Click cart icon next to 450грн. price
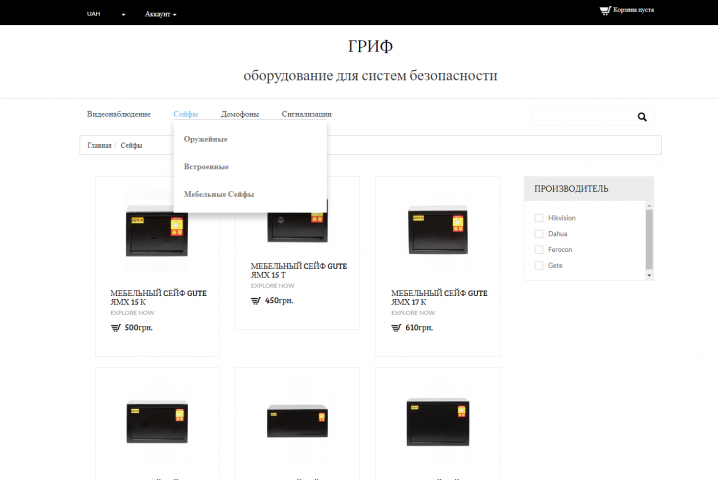Screen dimensions: 718x480 pyautogui.click(x=256, y=300)
